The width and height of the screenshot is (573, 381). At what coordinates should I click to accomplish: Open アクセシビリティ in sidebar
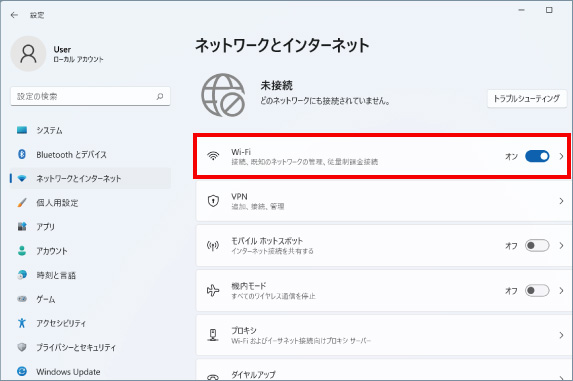click(91, 323)
